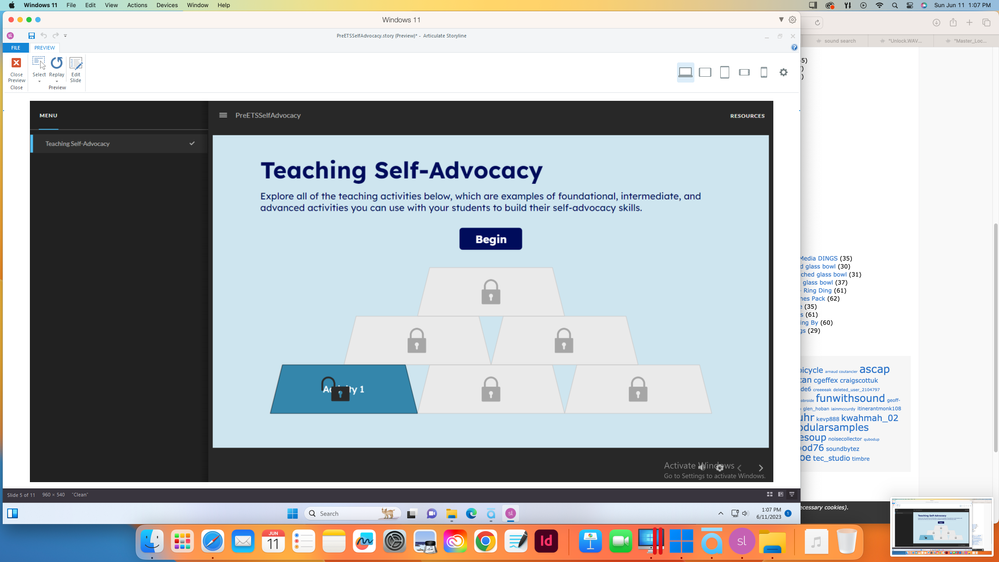Viewport: 999px width, 562px height.
Task: Click the locked middle-row left block
Action: [417, 340]
